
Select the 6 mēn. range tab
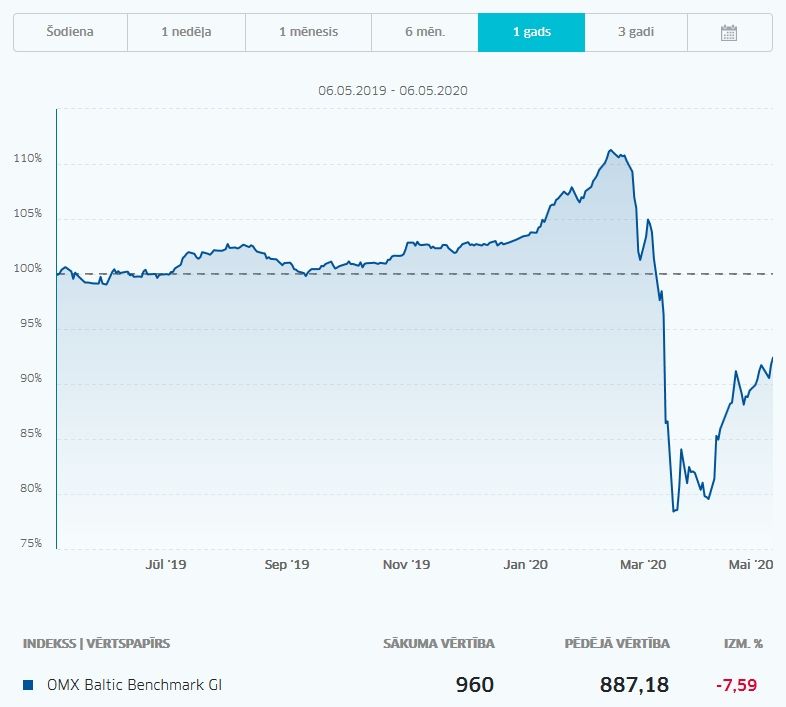[x=425, y=33]
